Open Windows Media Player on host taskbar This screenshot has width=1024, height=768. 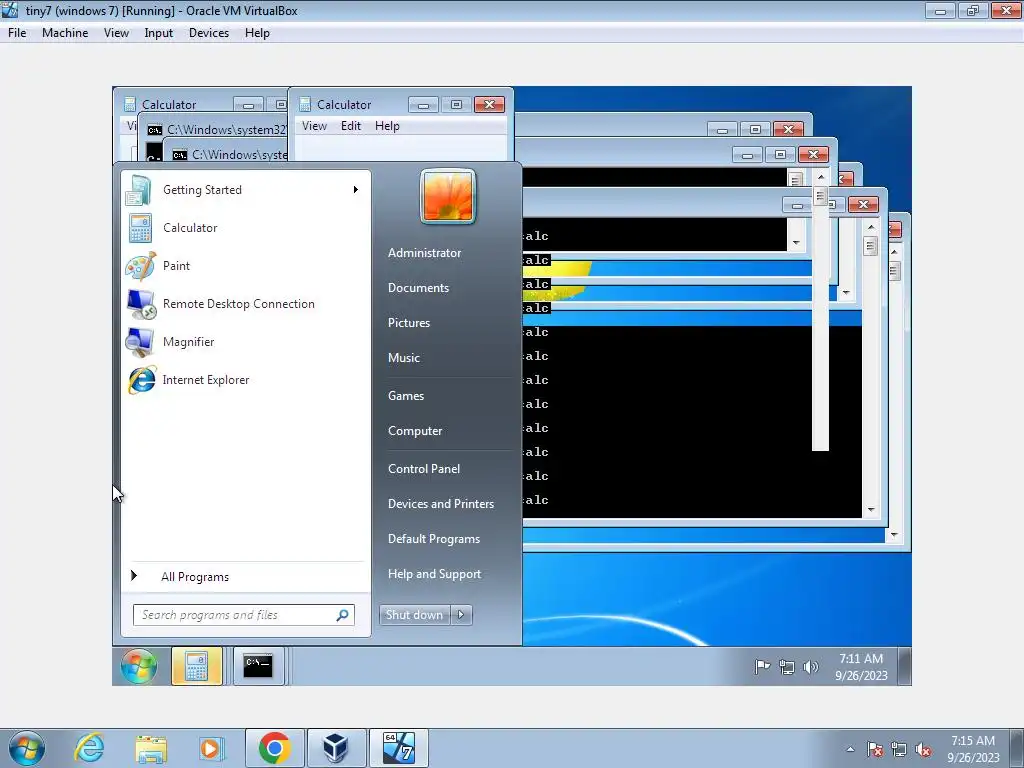[212, 748]
